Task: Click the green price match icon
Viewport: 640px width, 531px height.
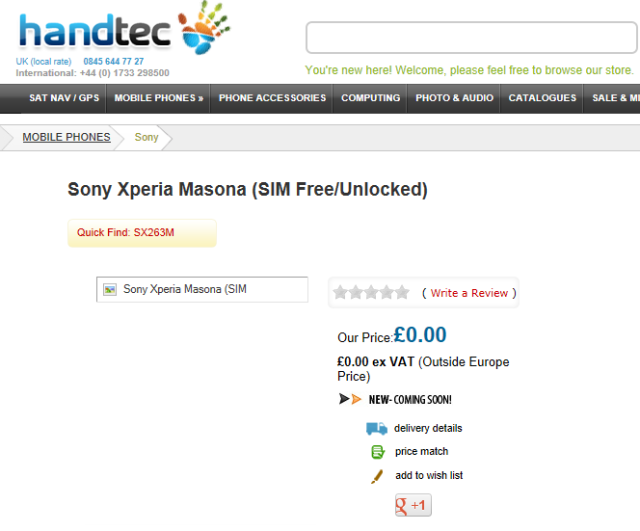Action: [377, 452]
